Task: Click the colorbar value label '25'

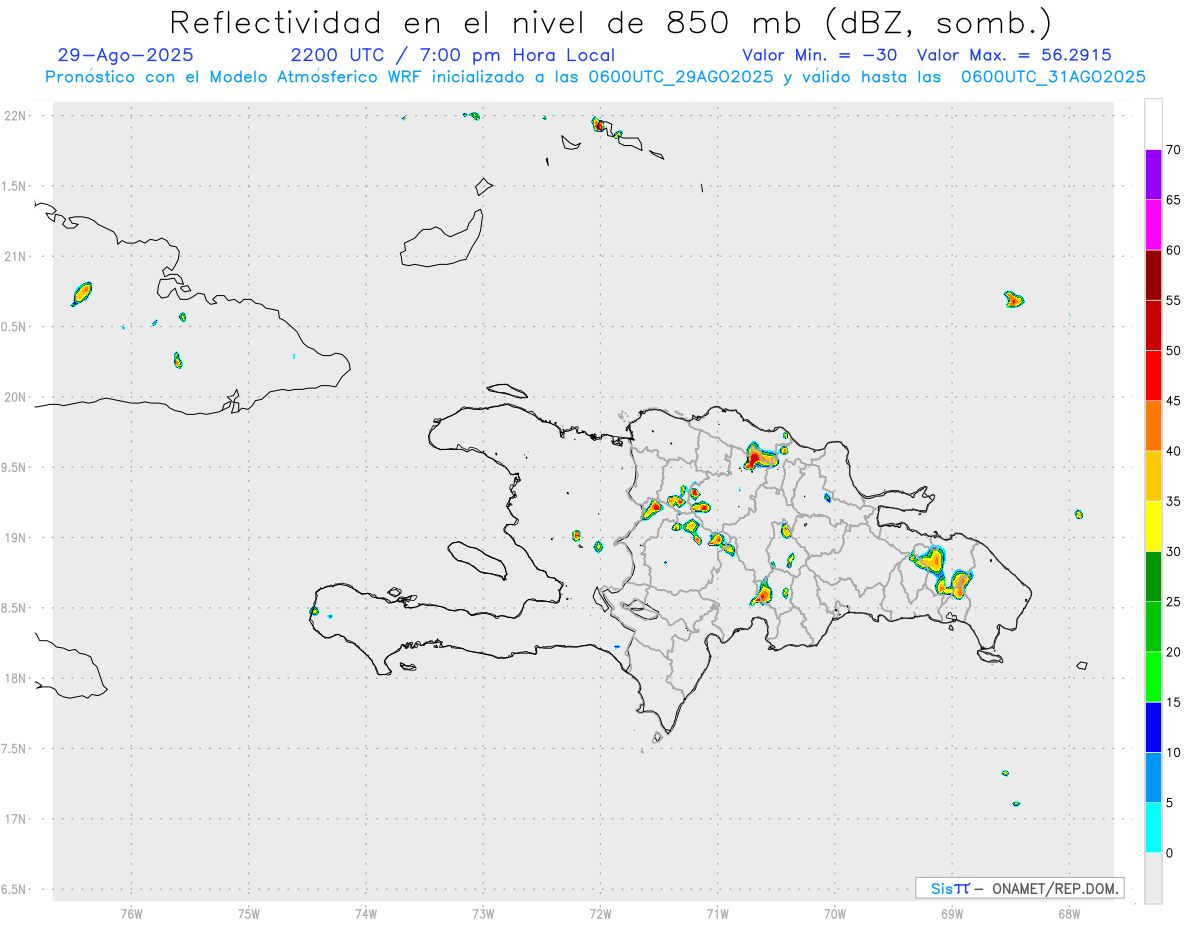Action: [1175, 602]
